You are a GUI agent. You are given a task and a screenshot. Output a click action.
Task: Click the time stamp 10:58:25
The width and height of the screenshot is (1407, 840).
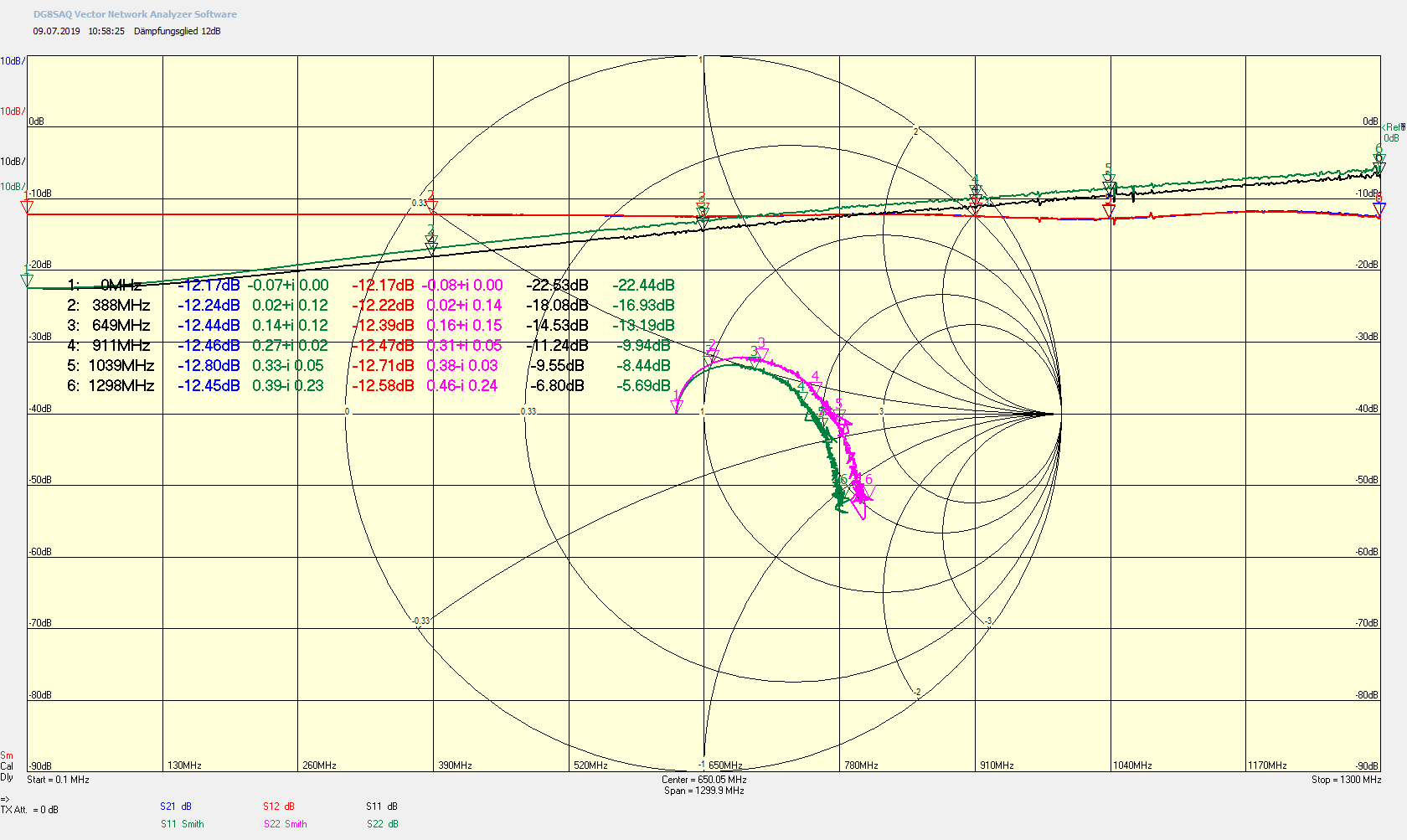click(106, 31)
